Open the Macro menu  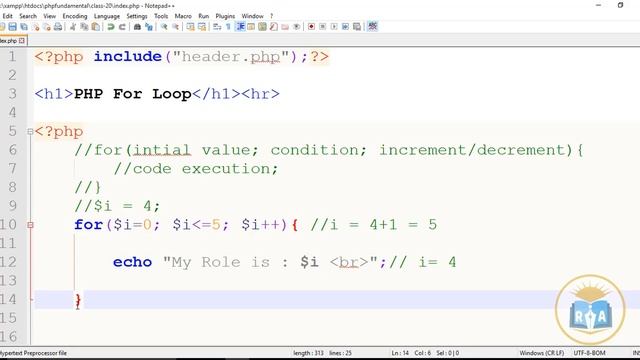tap(183, 16)
